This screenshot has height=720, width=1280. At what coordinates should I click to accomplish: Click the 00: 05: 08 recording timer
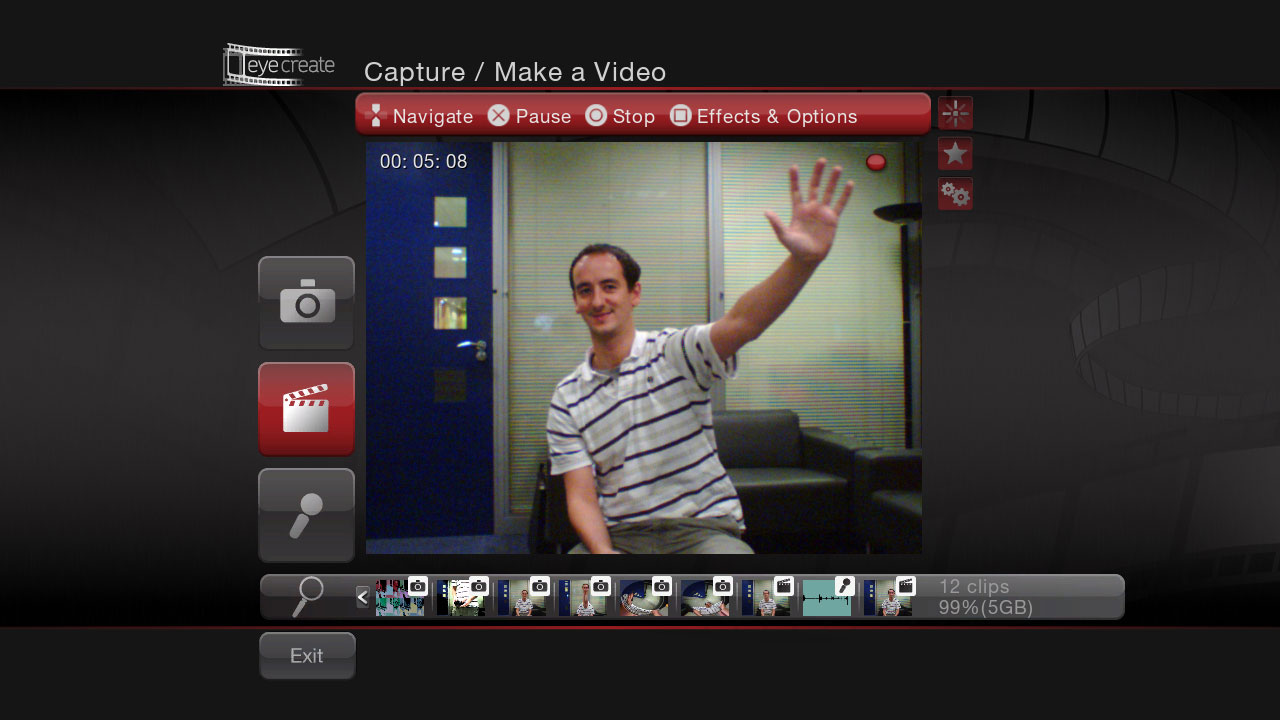pos(423,161)
